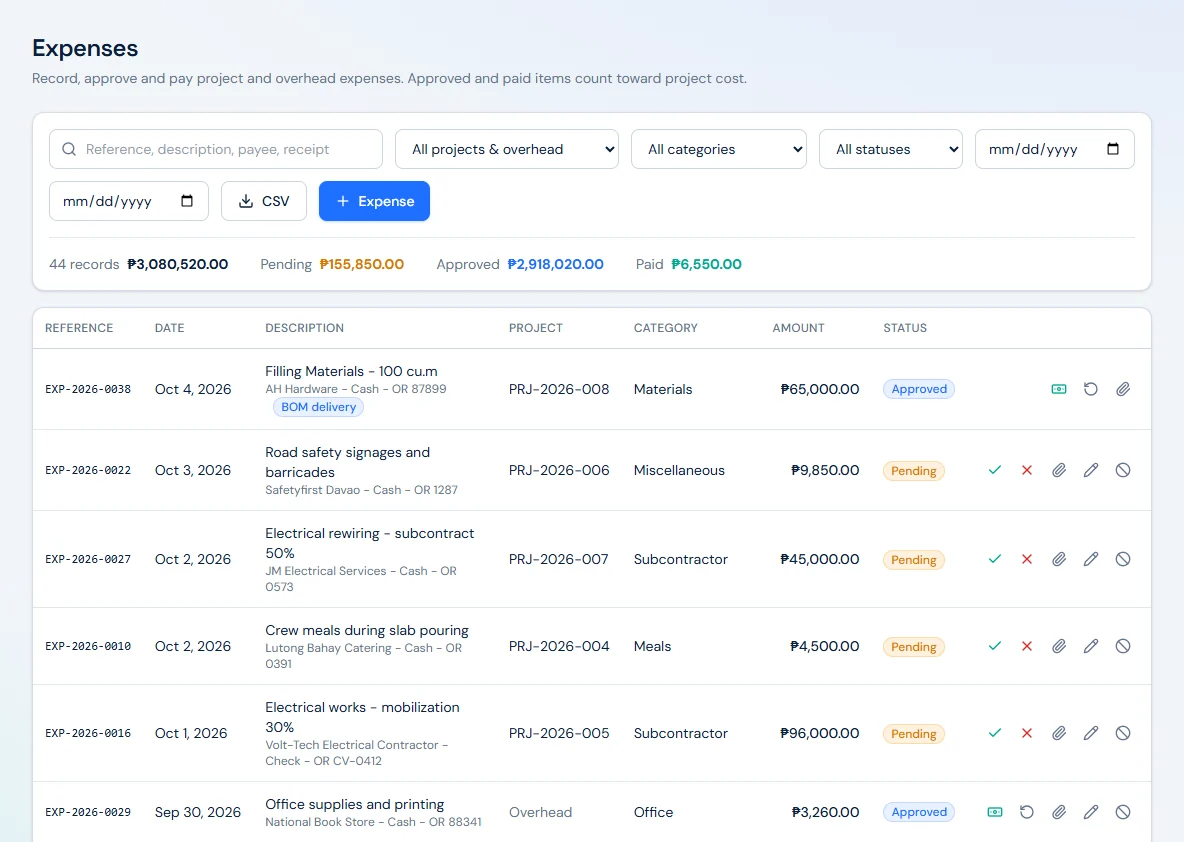1184x842 pixels.
Task: Mark EXP-2026-0038 as paid via cash icon
Action: [x=1059, y=389]
